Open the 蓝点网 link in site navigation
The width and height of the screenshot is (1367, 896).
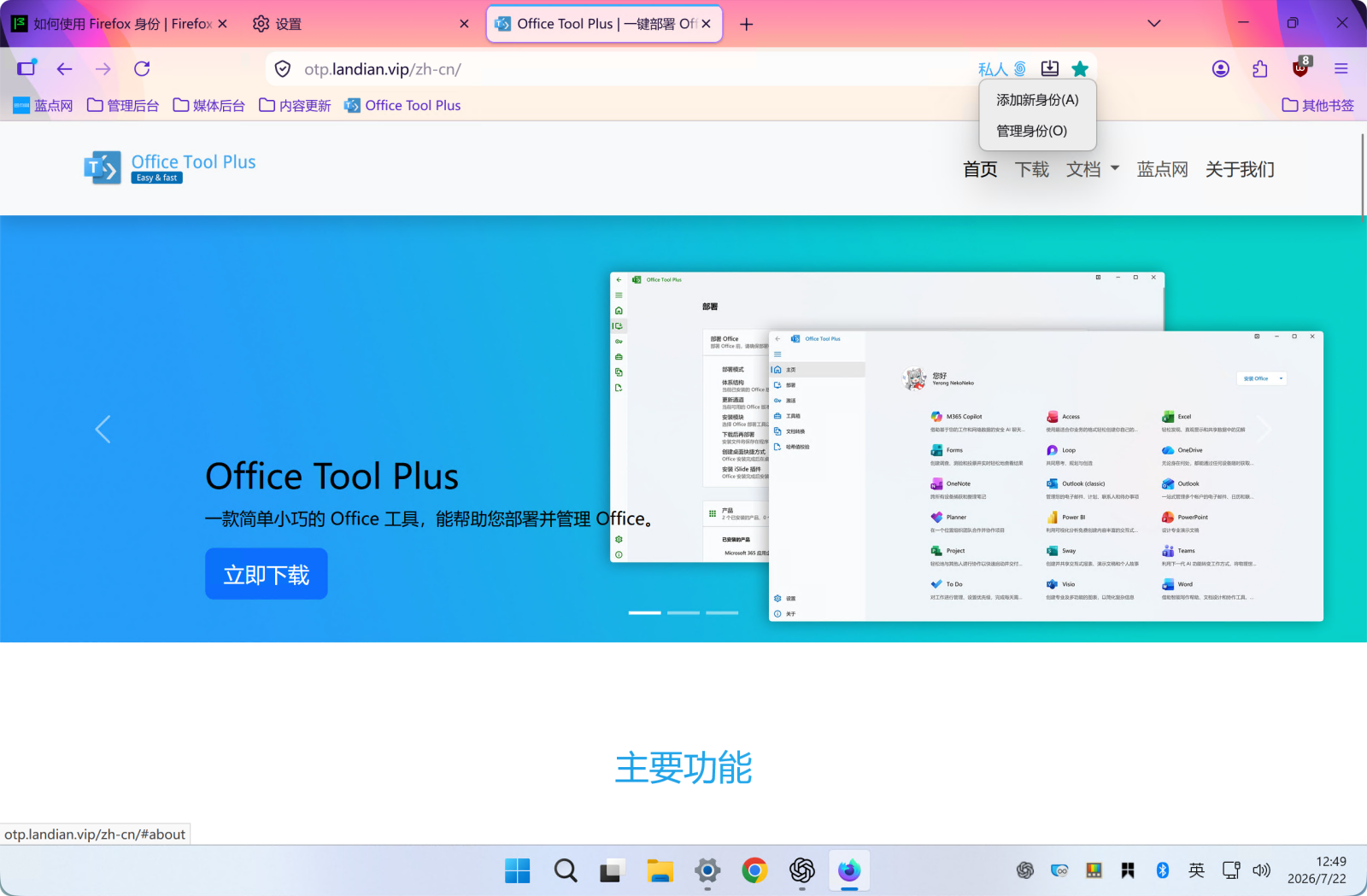click(x=1162, y=169)
